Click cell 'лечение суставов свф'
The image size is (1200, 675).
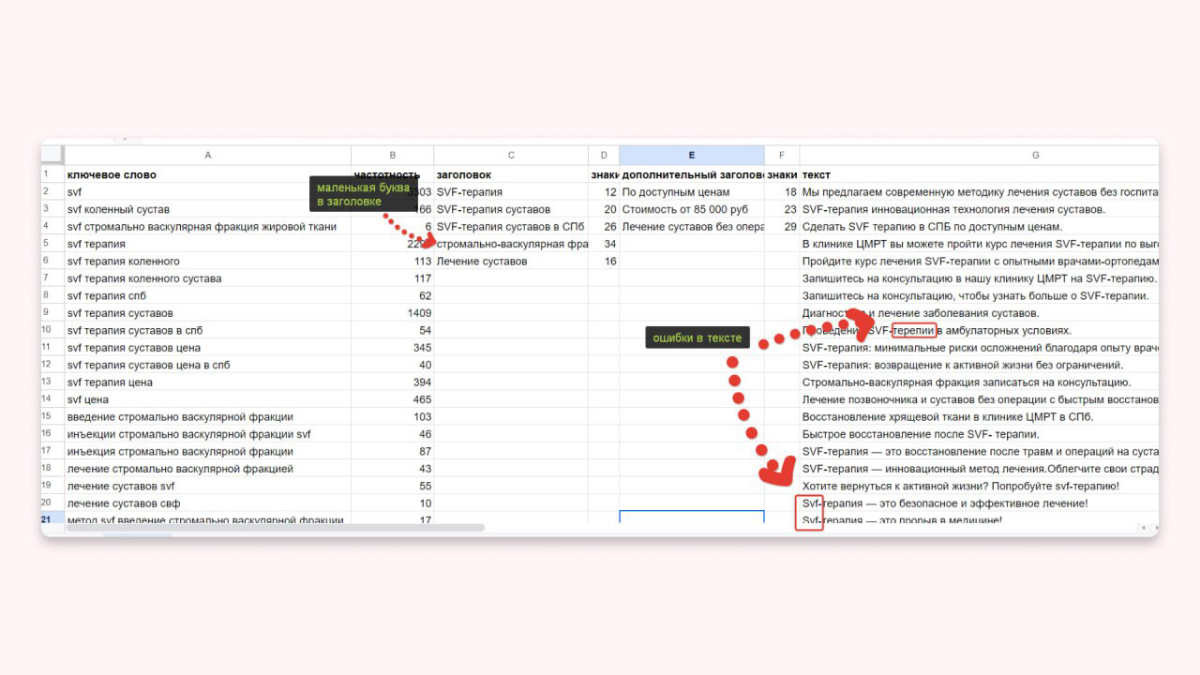(x=208, y=503)
